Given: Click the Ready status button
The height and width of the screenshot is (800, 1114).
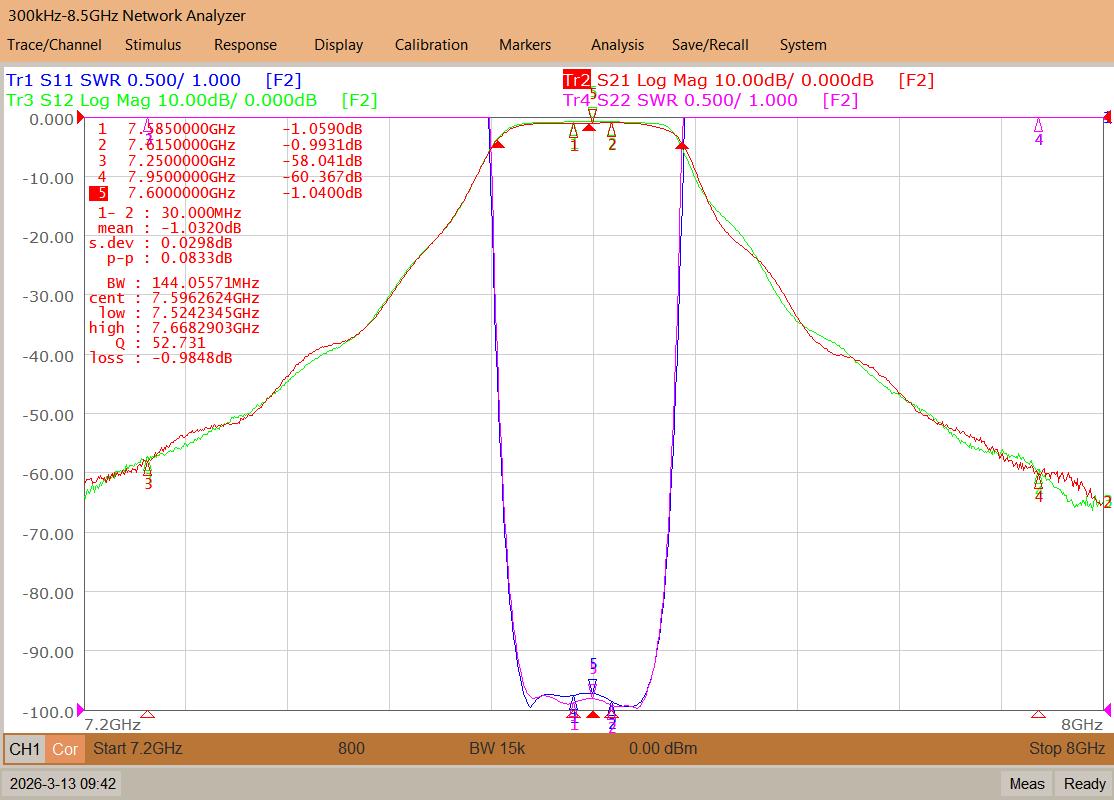Looking at the screenshot, I should (x=1084, y=784).
